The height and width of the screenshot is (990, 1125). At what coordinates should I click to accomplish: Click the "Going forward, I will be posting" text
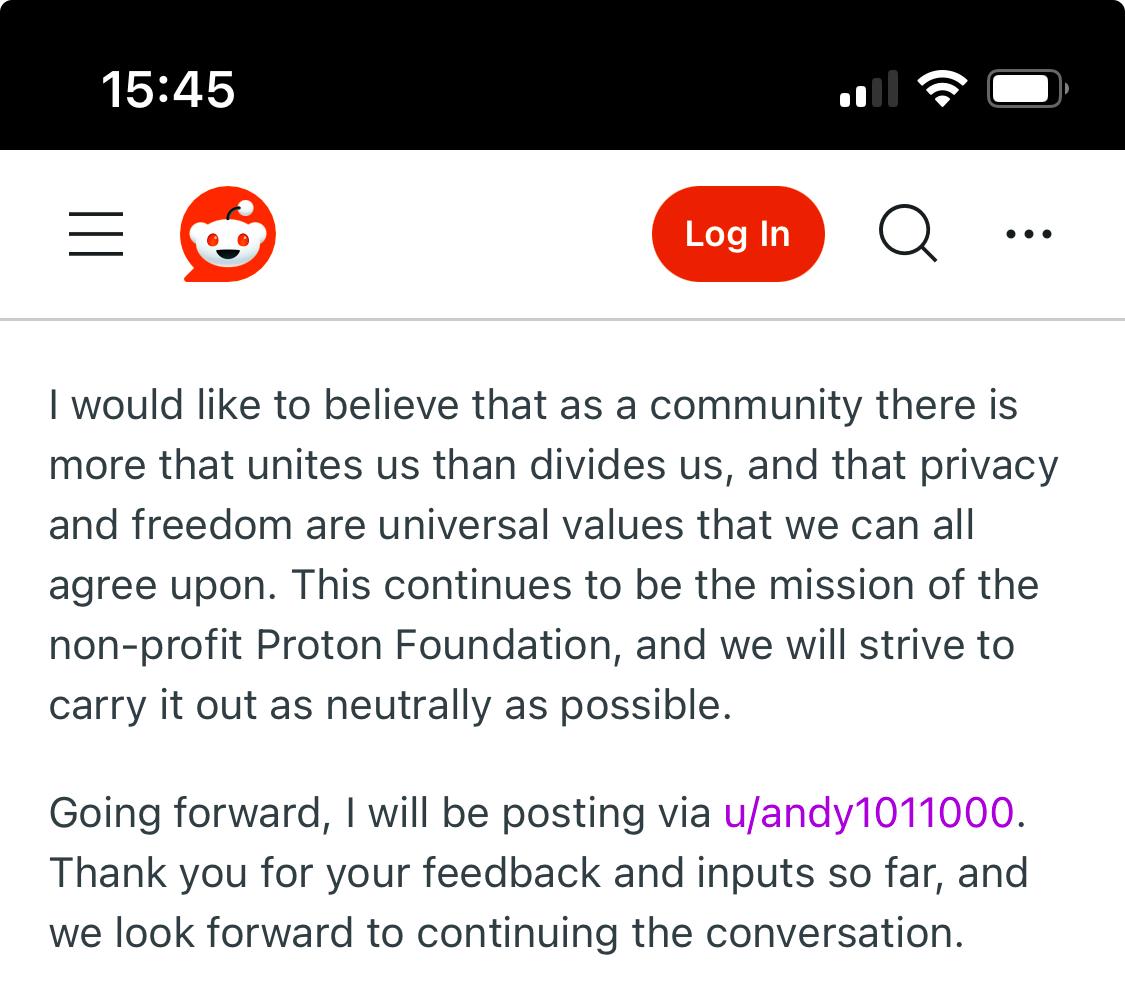380,813
